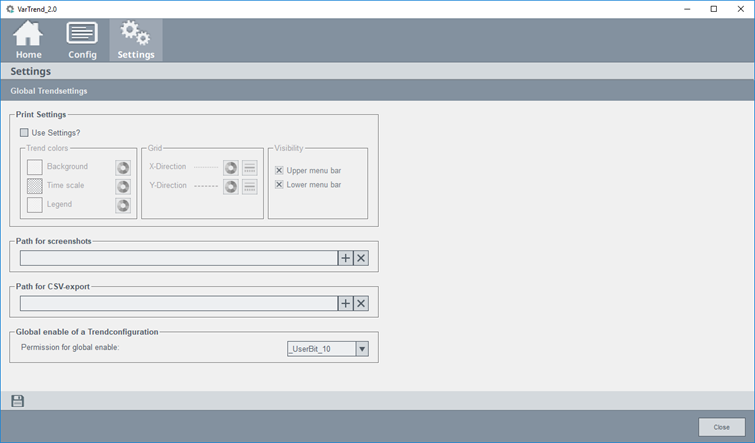This screenshot has width=755, height=443.
Task: Enable the Use Settings? checkbox
Action: [x=24, y=132]
